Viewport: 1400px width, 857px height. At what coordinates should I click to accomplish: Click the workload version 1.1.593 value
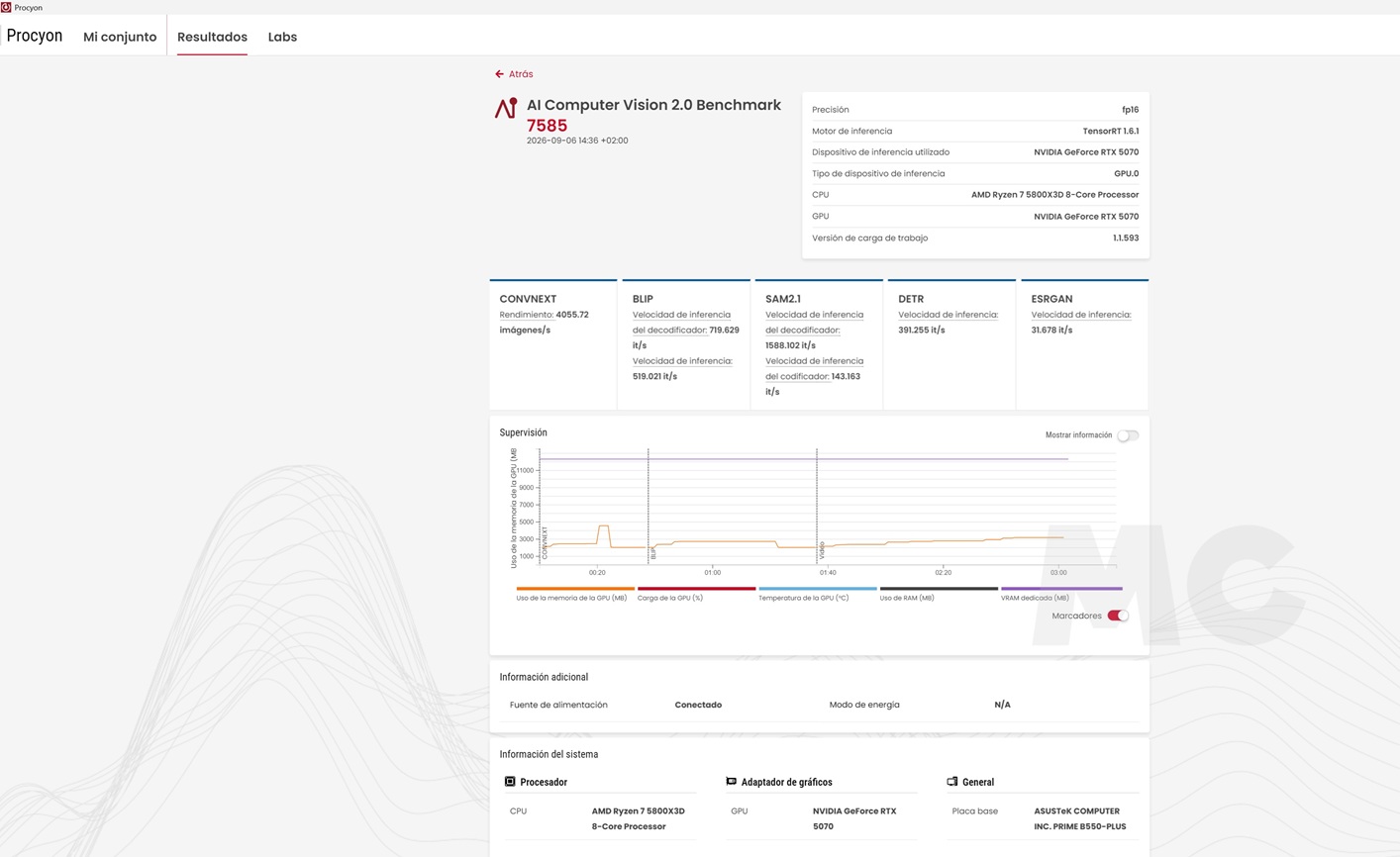[x=1126, y=238]
